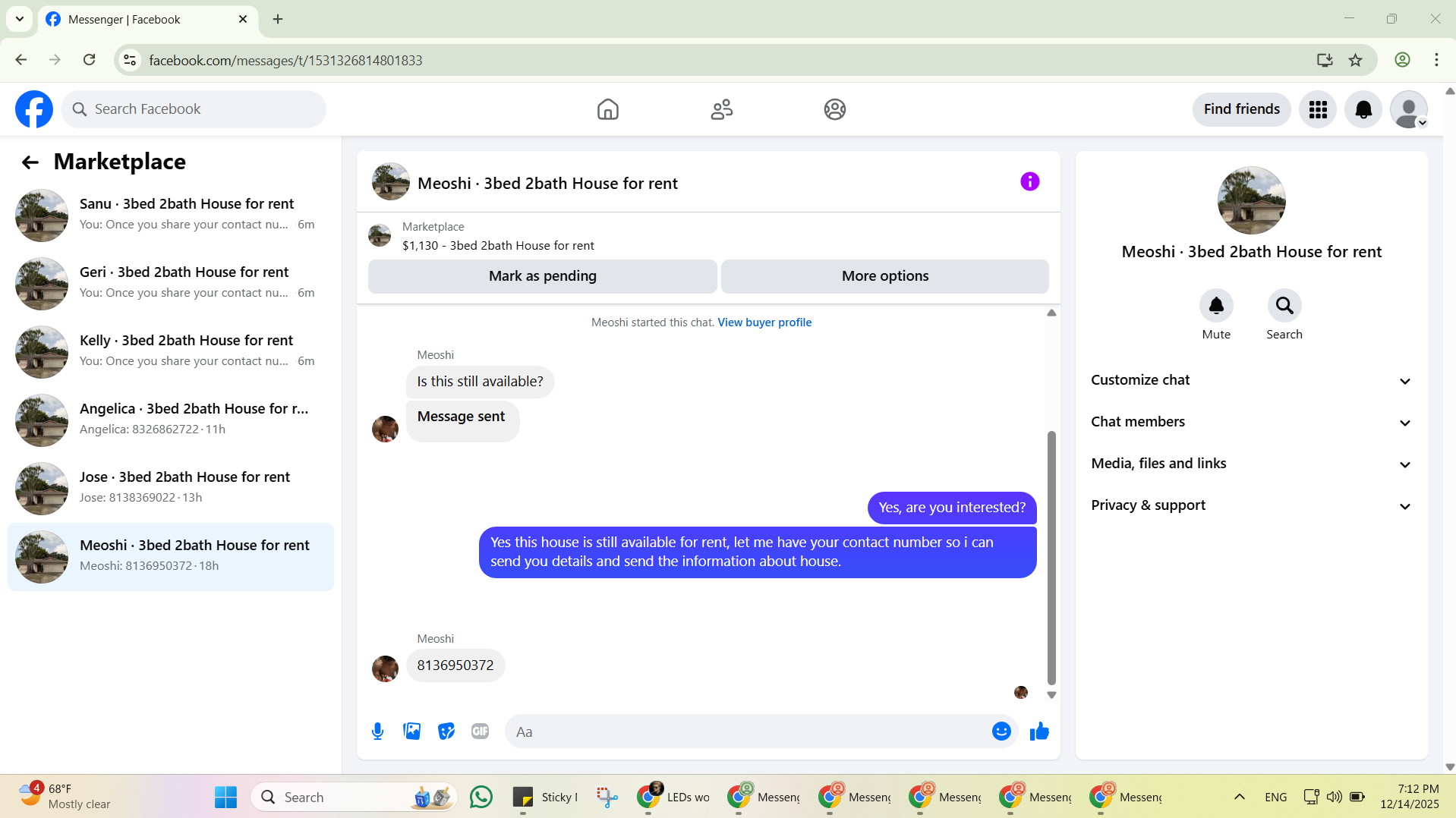Click 'Is this still available?' message
Screen dimensions: 1456x818
click(x=480, y=382)
